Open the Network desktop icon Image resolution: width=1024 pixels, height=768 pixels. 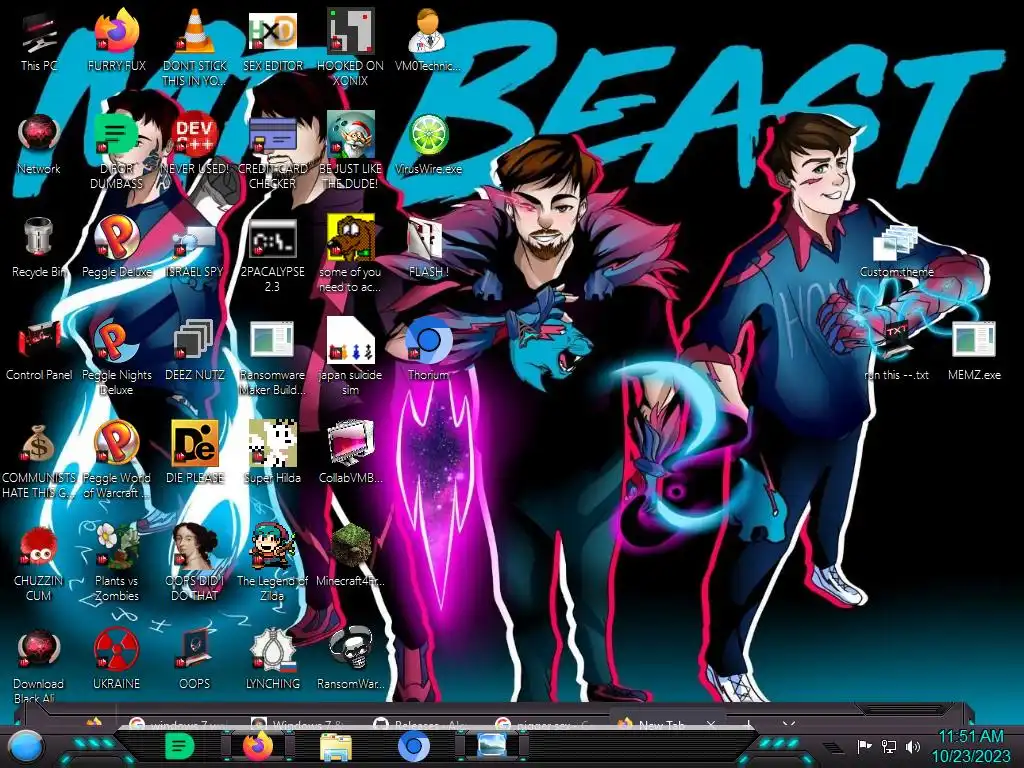pyautogui.click(x=39, y=142)
